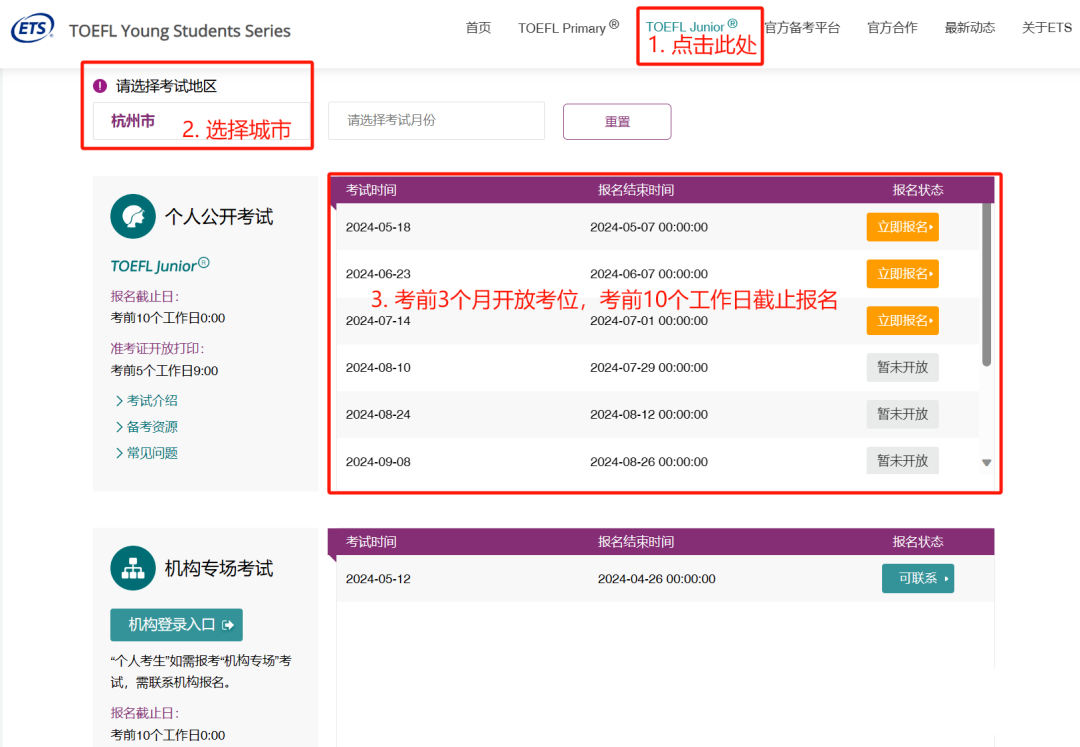Screen dimensions: 1080x747
Task: Click the scrollbar down arrow in test table
Action: (986, 463)
